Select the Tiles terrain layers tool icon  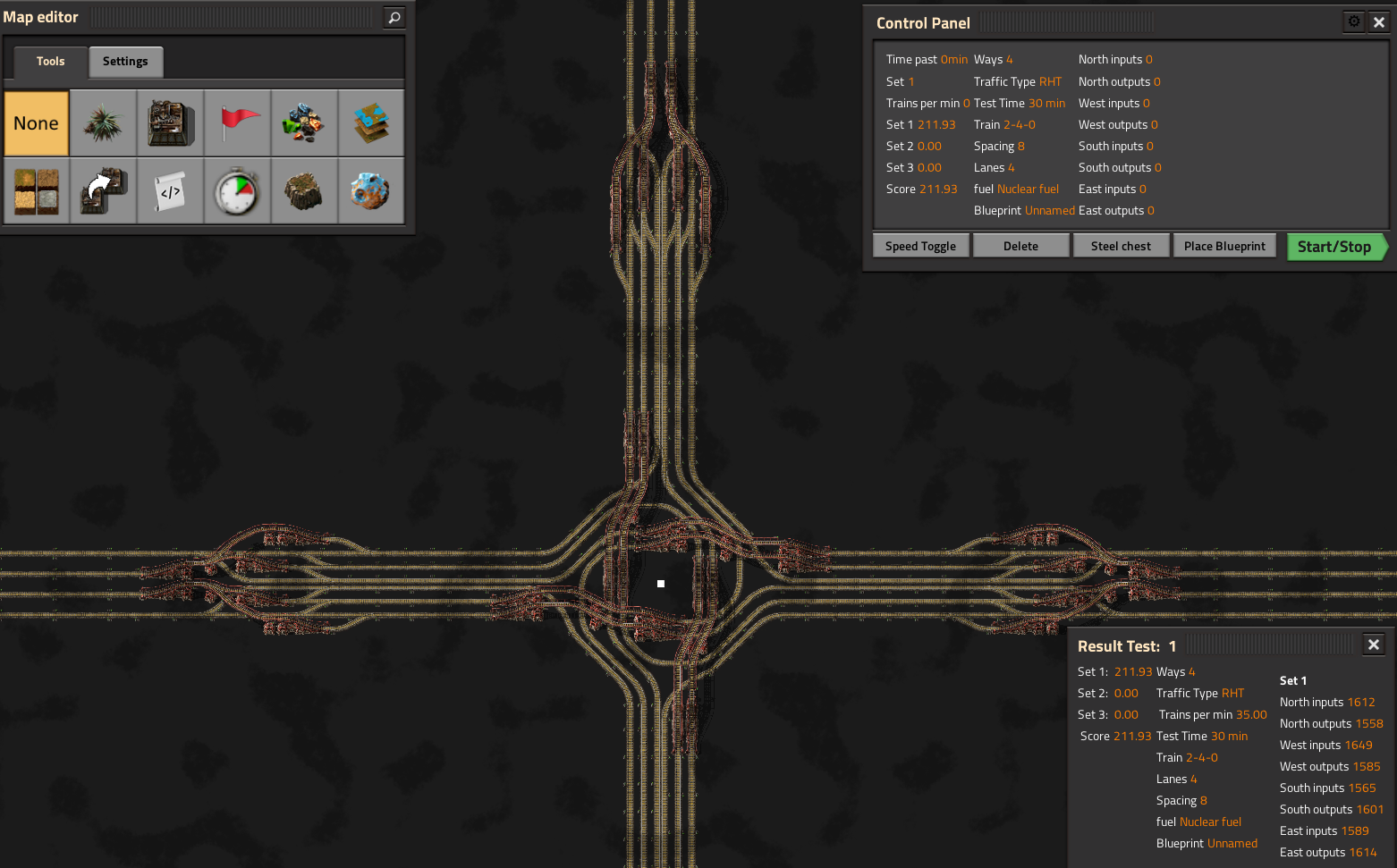click(371, 123)
